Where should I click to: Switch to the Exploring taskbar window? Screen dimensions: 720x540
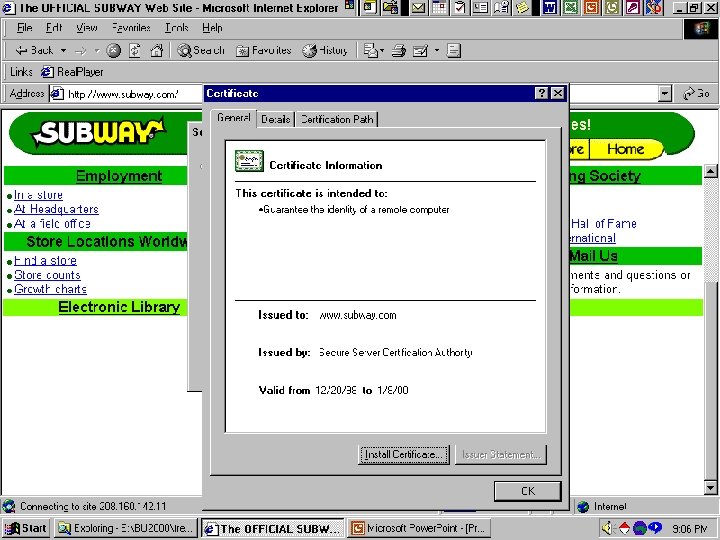coord(126,529)
